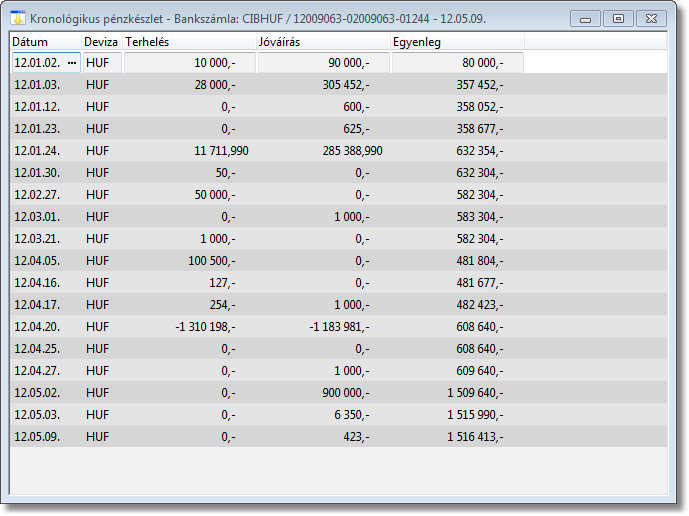Select the row dated 12.03.21.
This screenshot has width=689, height=516.
coord(338,238)
